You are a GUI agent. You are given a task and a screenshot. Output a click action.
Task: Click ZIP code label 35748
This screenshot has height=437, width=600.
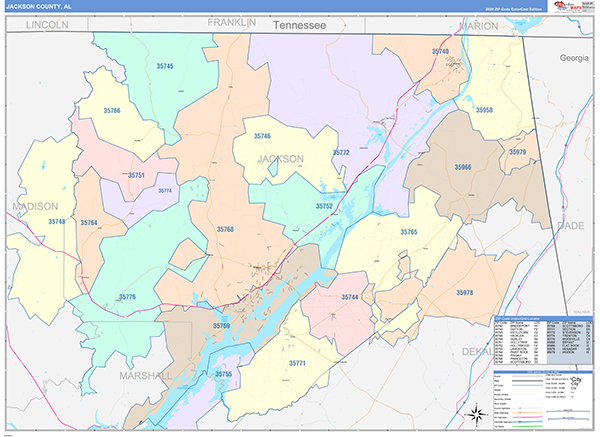coord(57,222)
